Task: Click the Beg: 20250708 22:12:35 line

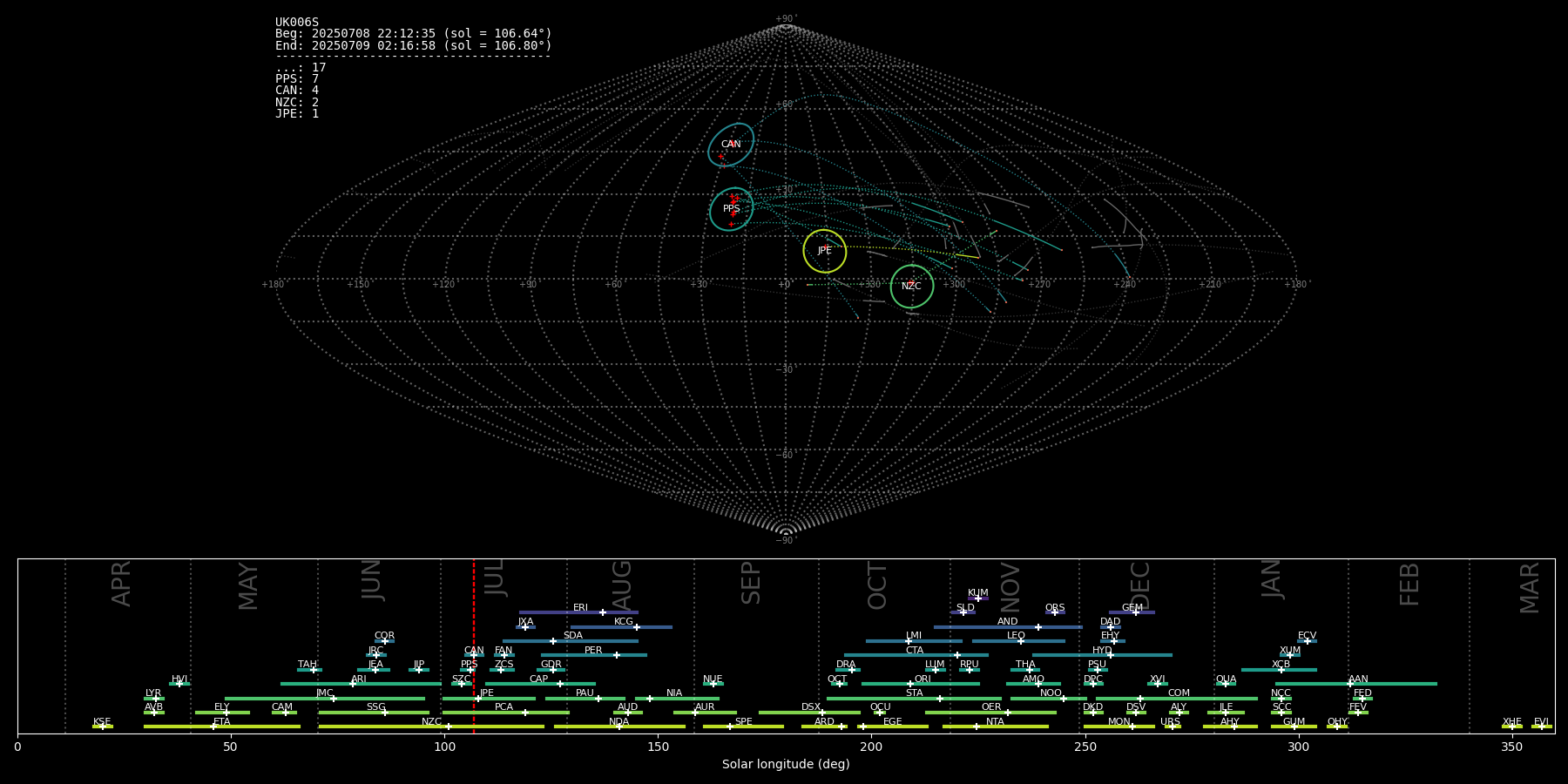Action: coord(414,34)
